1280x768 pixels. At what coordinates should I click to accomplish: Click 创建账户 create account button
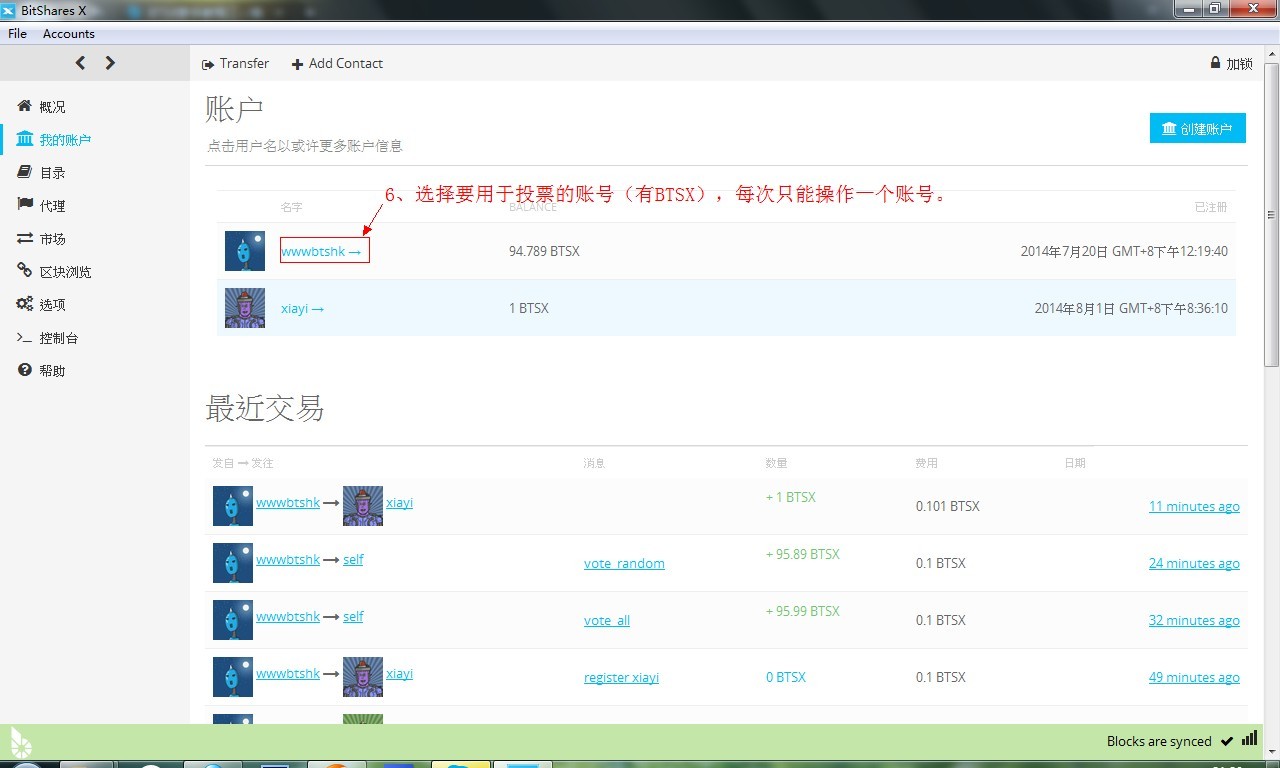click(x=1198, y=128)
